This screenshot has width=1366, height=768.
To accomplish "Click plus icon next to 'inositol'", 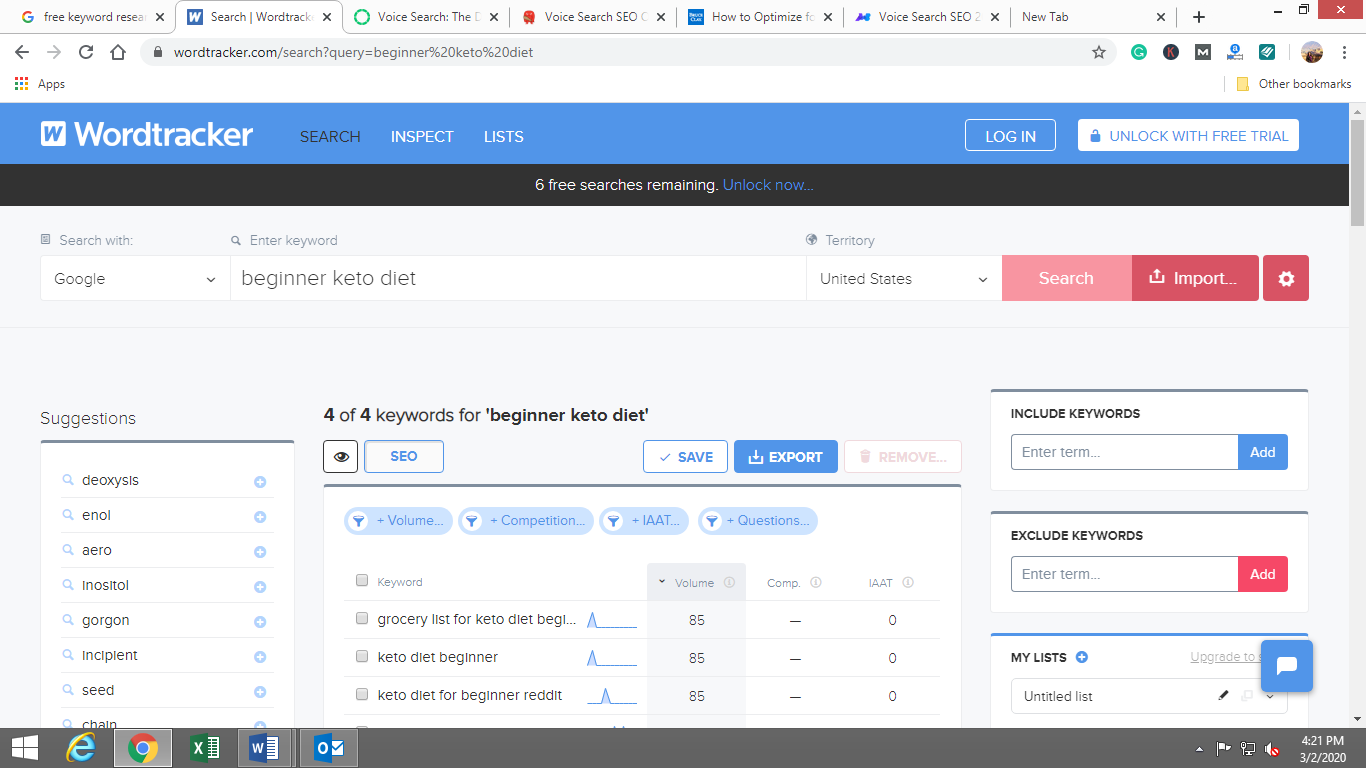I will 260,587.
